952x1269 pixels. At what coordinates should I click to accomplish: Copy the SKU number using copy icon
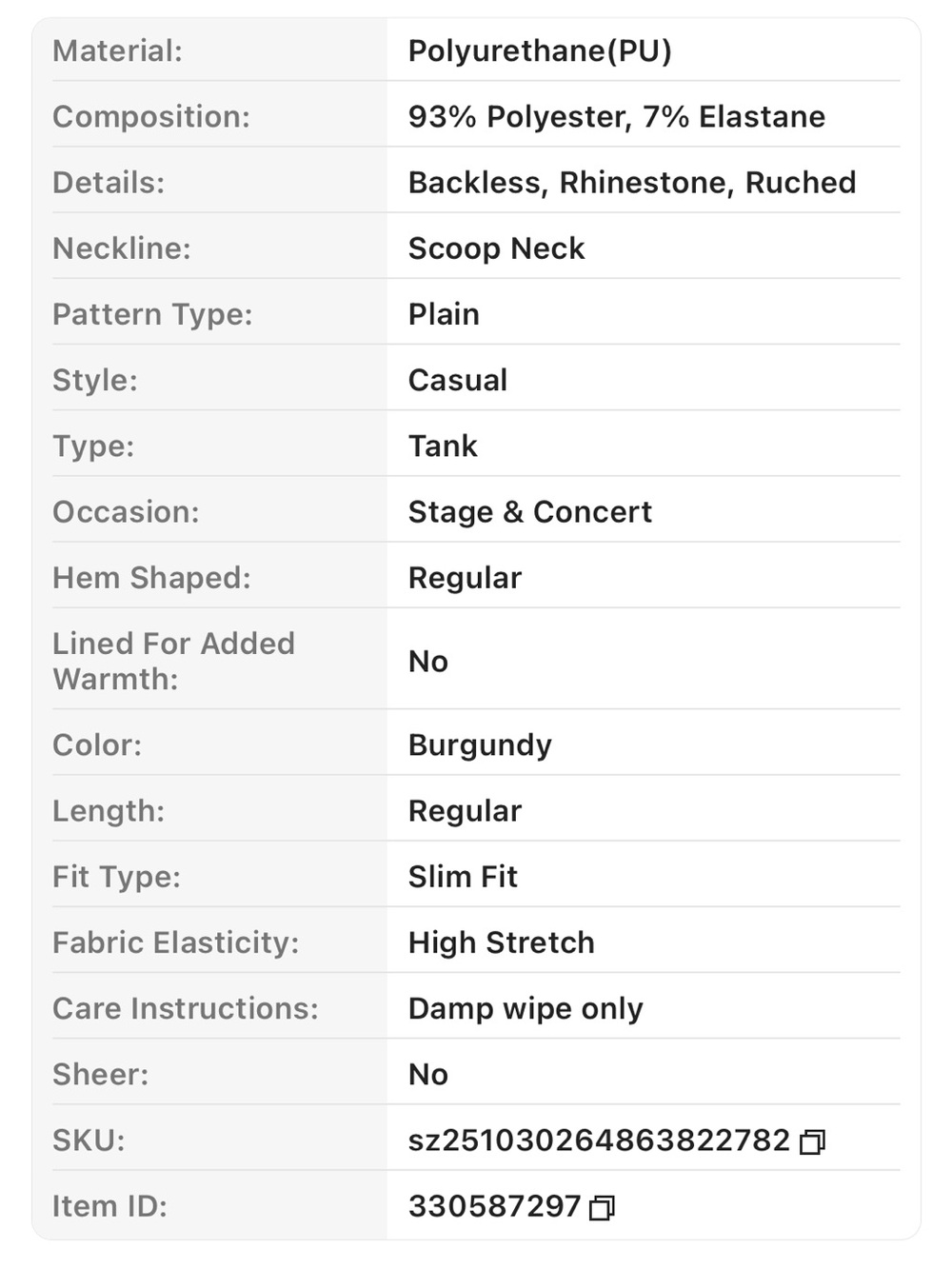pyautogui.click(x=812, y=1141)
